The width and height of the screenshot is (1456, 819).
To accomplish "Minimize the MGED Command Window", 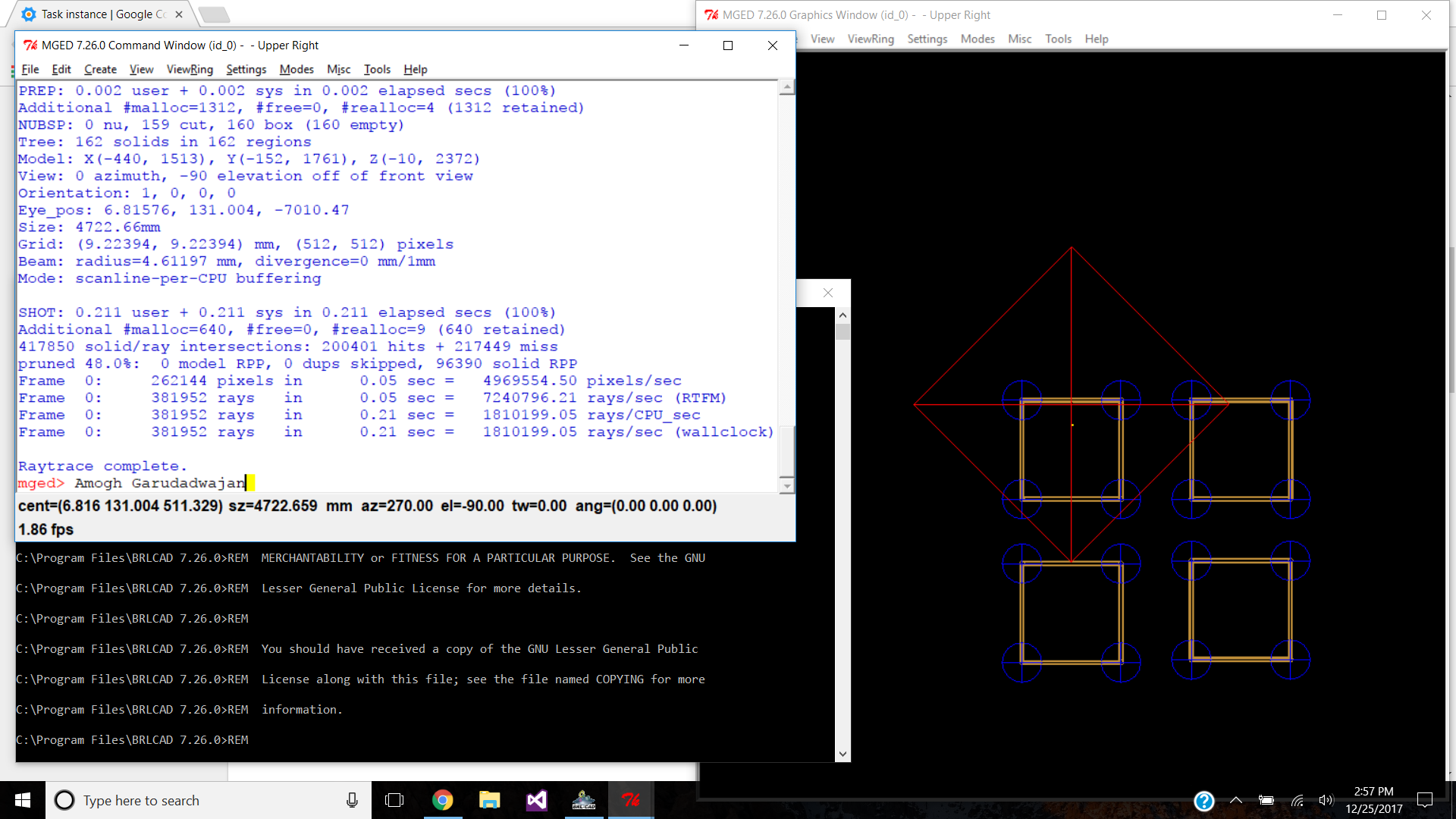I will [x=684, y=45].
